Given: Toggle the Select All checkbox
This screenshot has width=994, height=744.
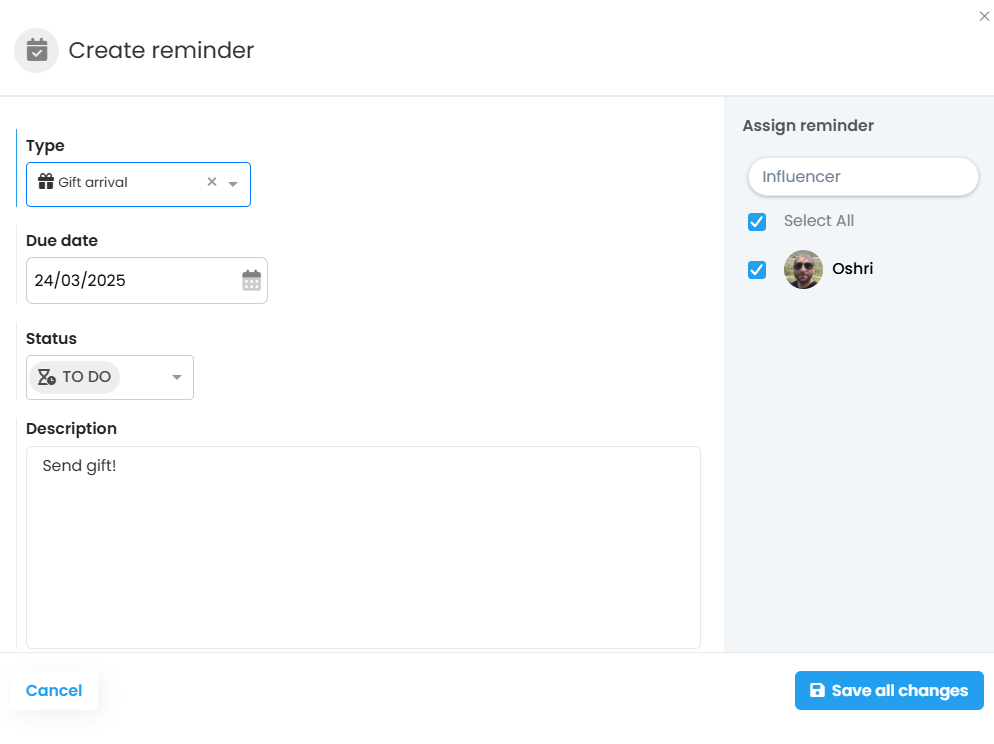Looking at the screenshot, I should point(757,222).
